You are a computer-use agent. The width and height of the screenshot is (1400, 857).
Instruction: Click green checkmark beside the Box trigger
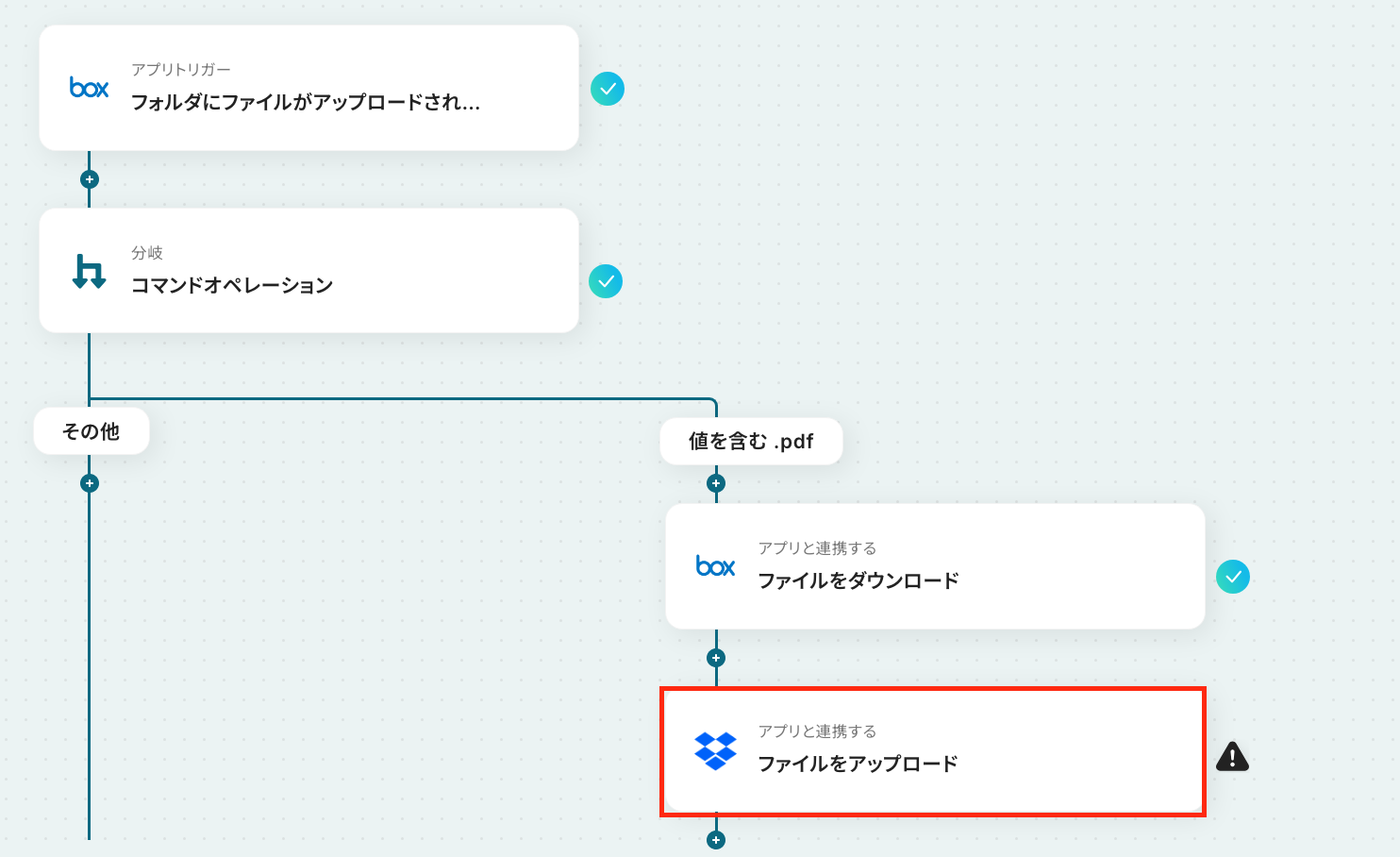point(608,89)
